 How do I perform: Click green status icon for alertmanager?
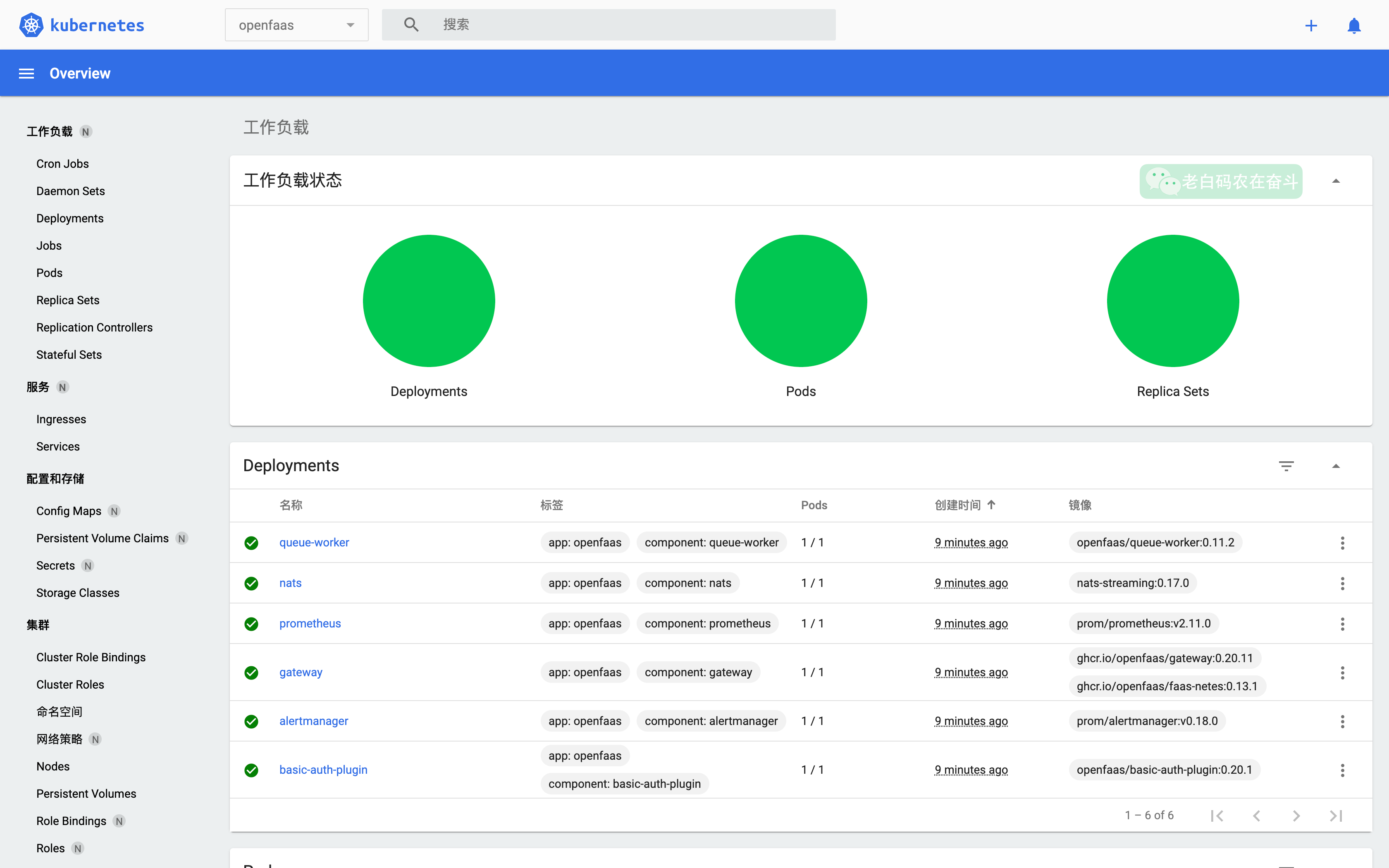(x=251, y=721)
